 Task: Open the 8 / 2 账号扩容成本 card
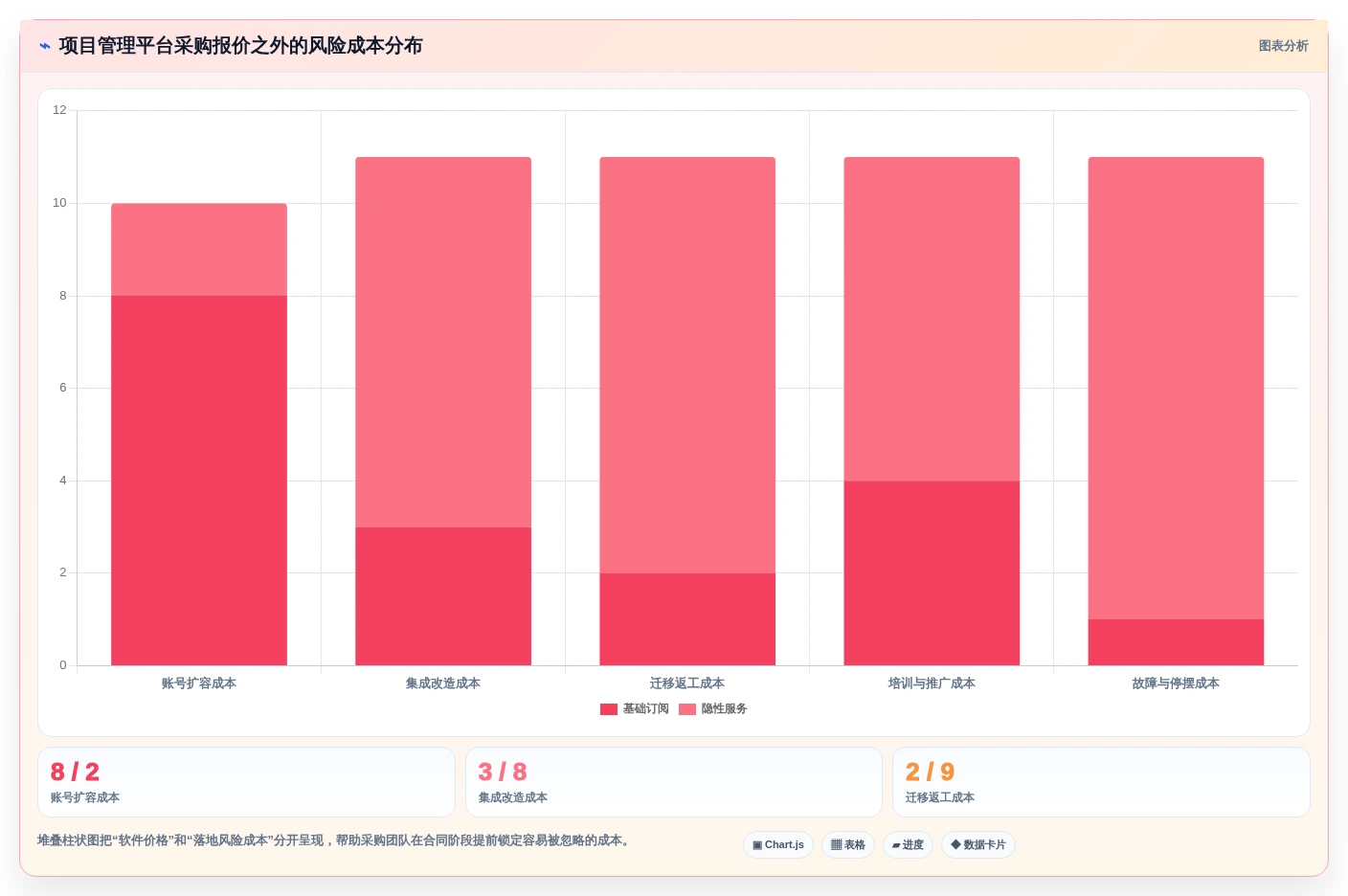tap(246, 782)
